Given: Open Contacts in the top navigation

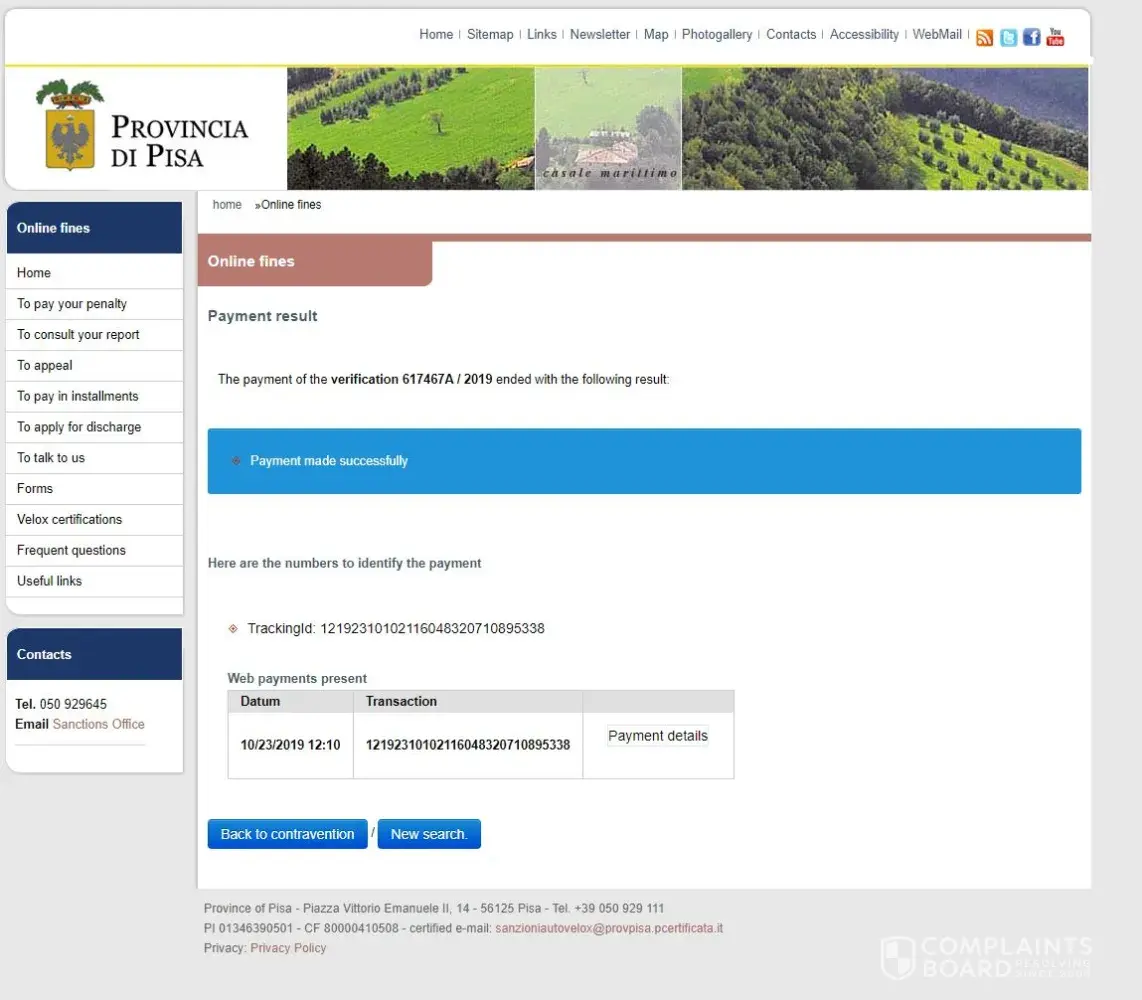Looking at the screenshot, I should click(790, 34).
